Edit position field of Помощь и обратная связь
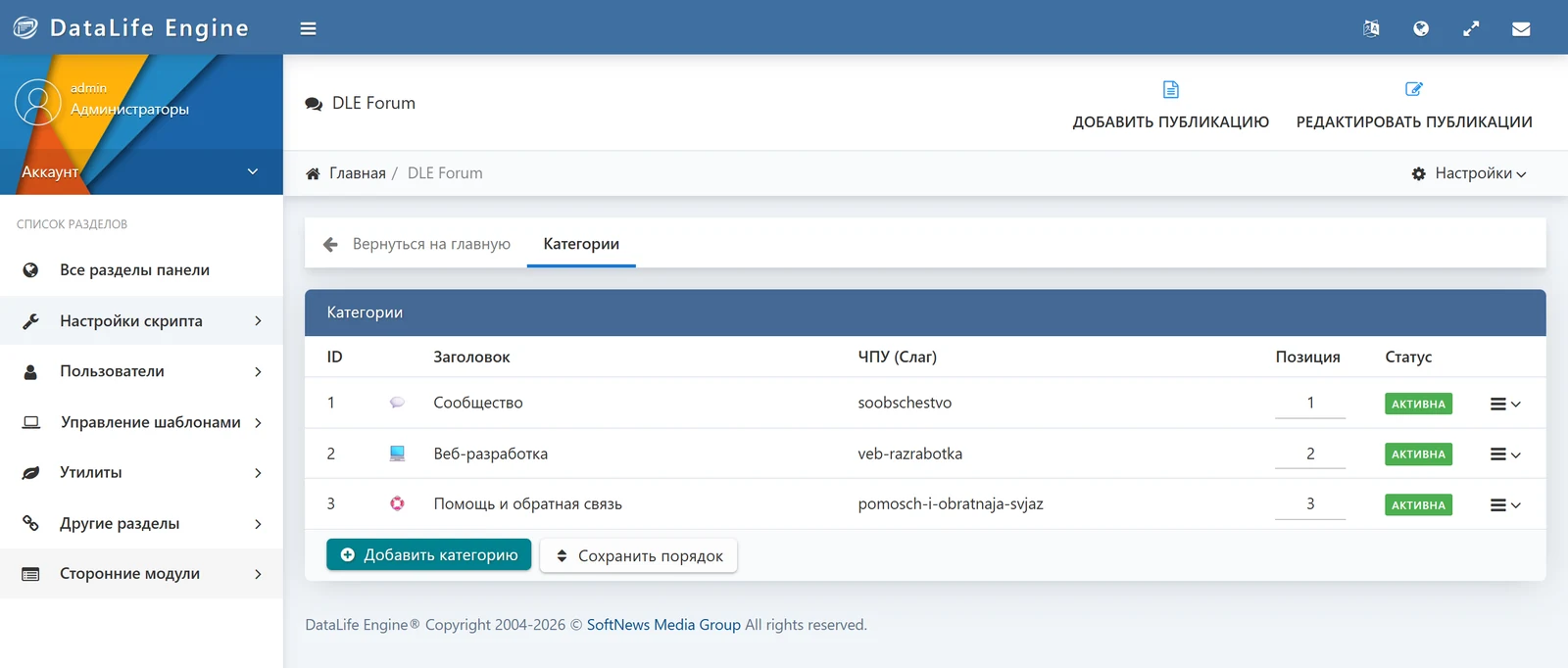The image size is (1568, 668). (1310, 503)
